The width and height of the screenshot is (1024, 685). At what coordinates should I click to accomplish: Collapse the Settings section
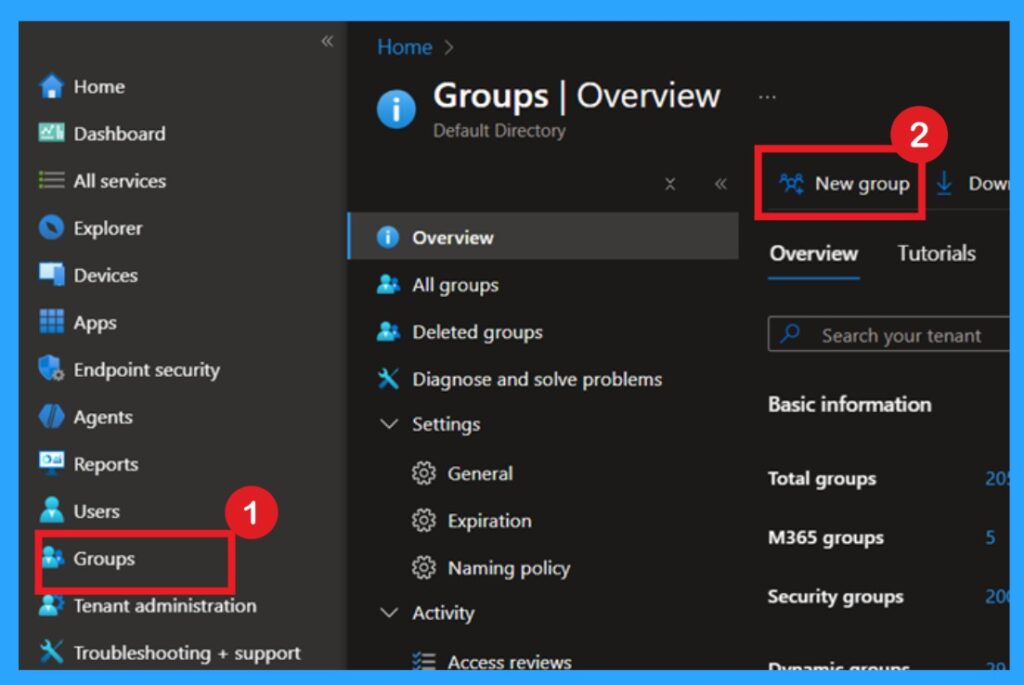[x=389, y=424]
